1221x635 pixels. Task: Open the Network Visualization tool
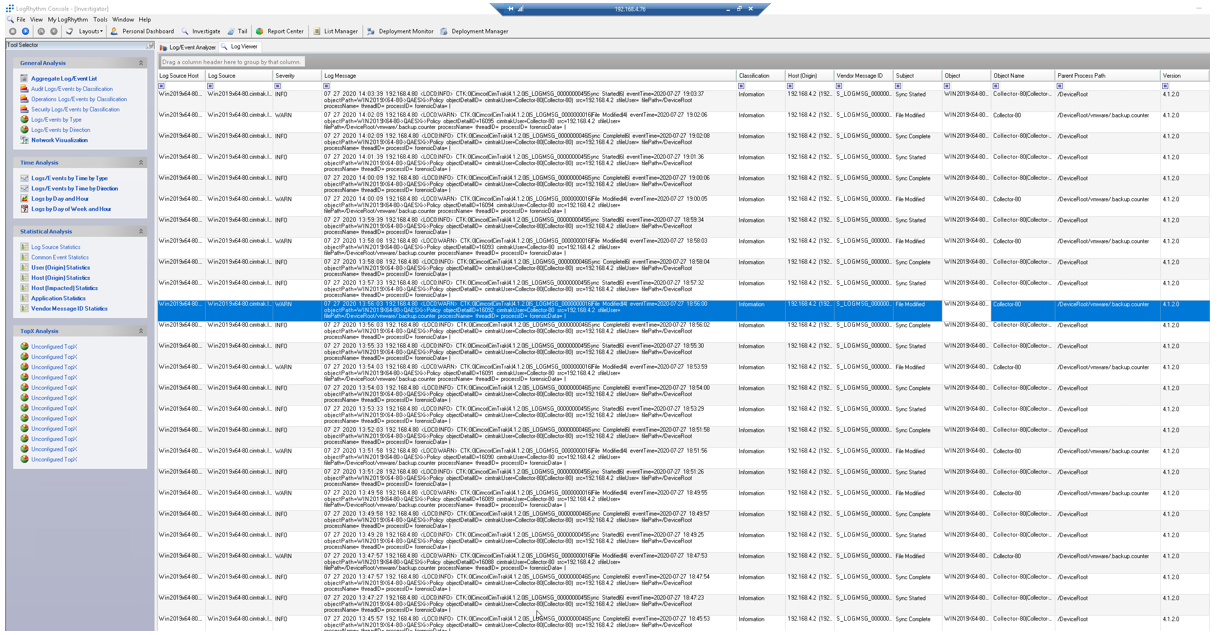click(x=59, y=140)
